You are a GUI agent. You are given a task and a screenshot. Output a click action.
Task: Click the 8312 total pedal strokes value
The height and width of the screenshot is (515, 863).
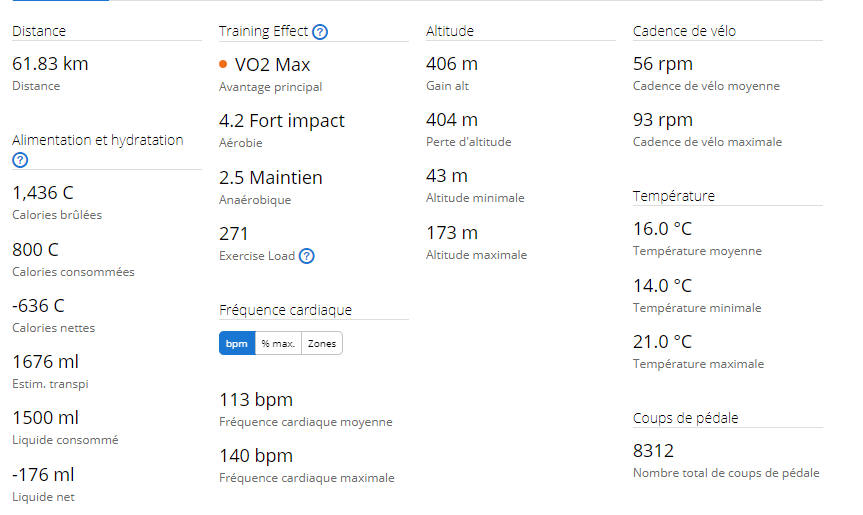[x=653, y=451]
